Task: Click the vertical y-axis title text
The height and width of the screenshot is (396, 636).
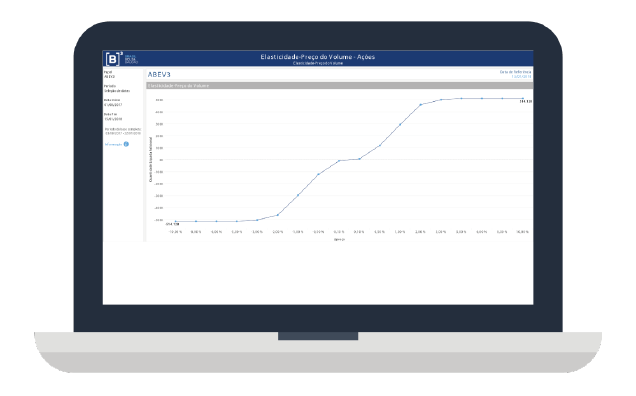Action: click(x=150, y=159)
